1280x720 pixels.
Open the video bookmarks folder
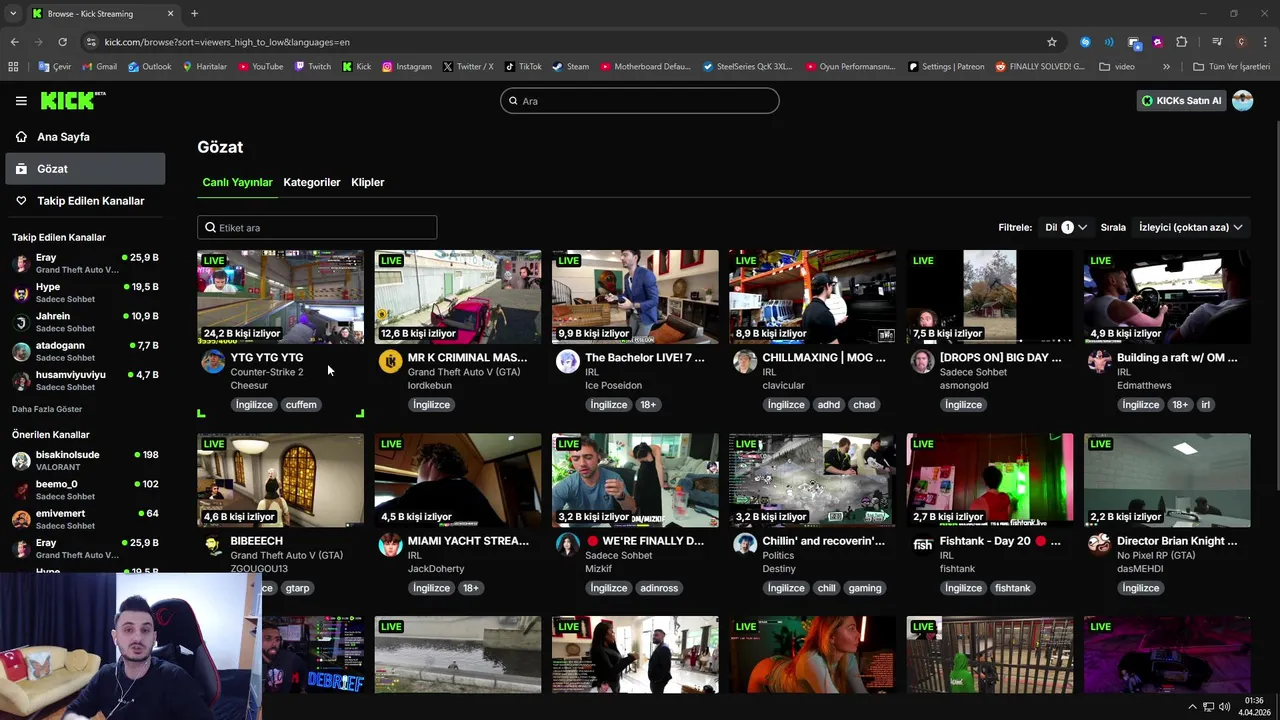click(x=1117, y=67)
